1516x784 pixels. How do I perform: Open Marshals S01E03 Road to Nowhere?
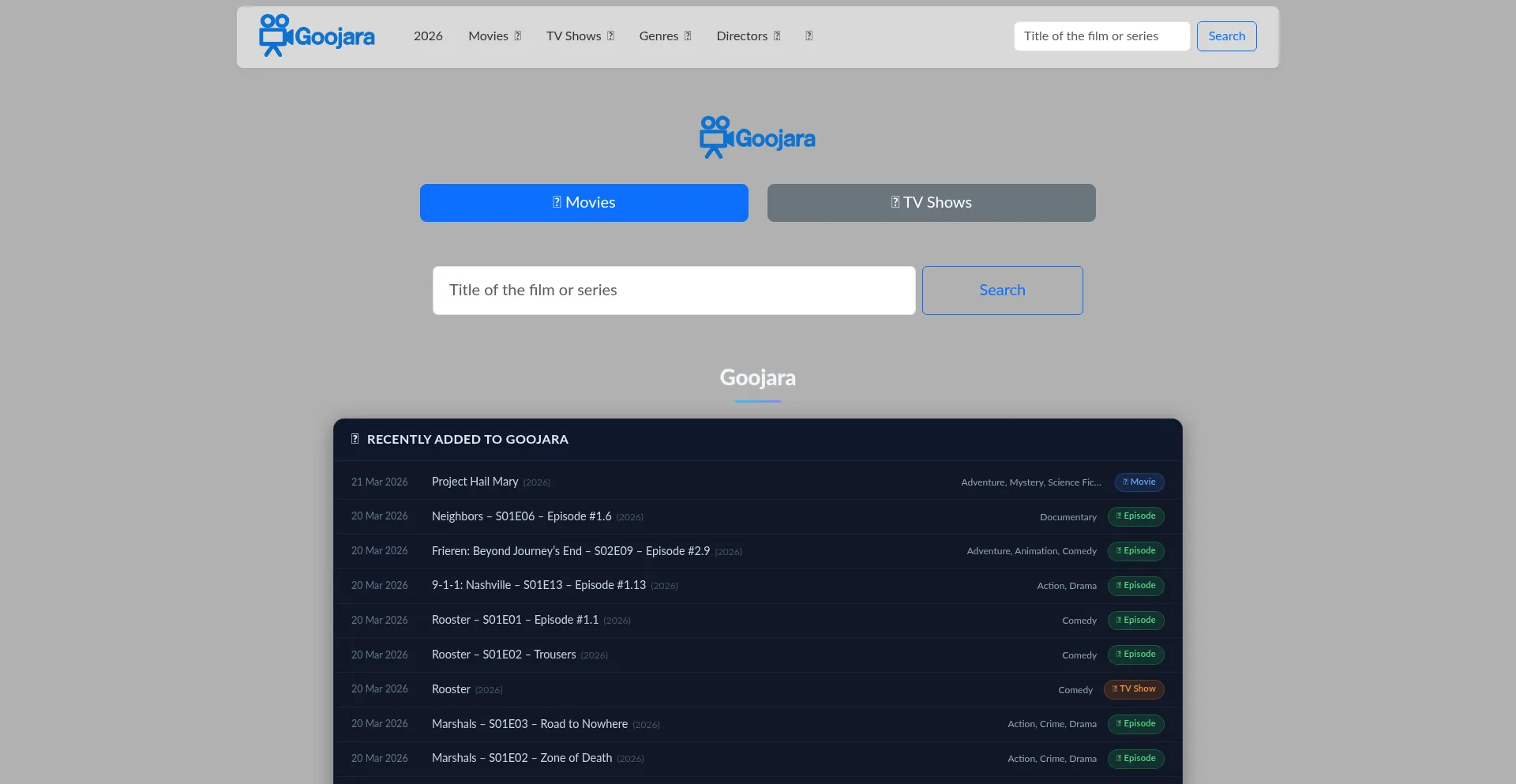(x=530, y=724)
